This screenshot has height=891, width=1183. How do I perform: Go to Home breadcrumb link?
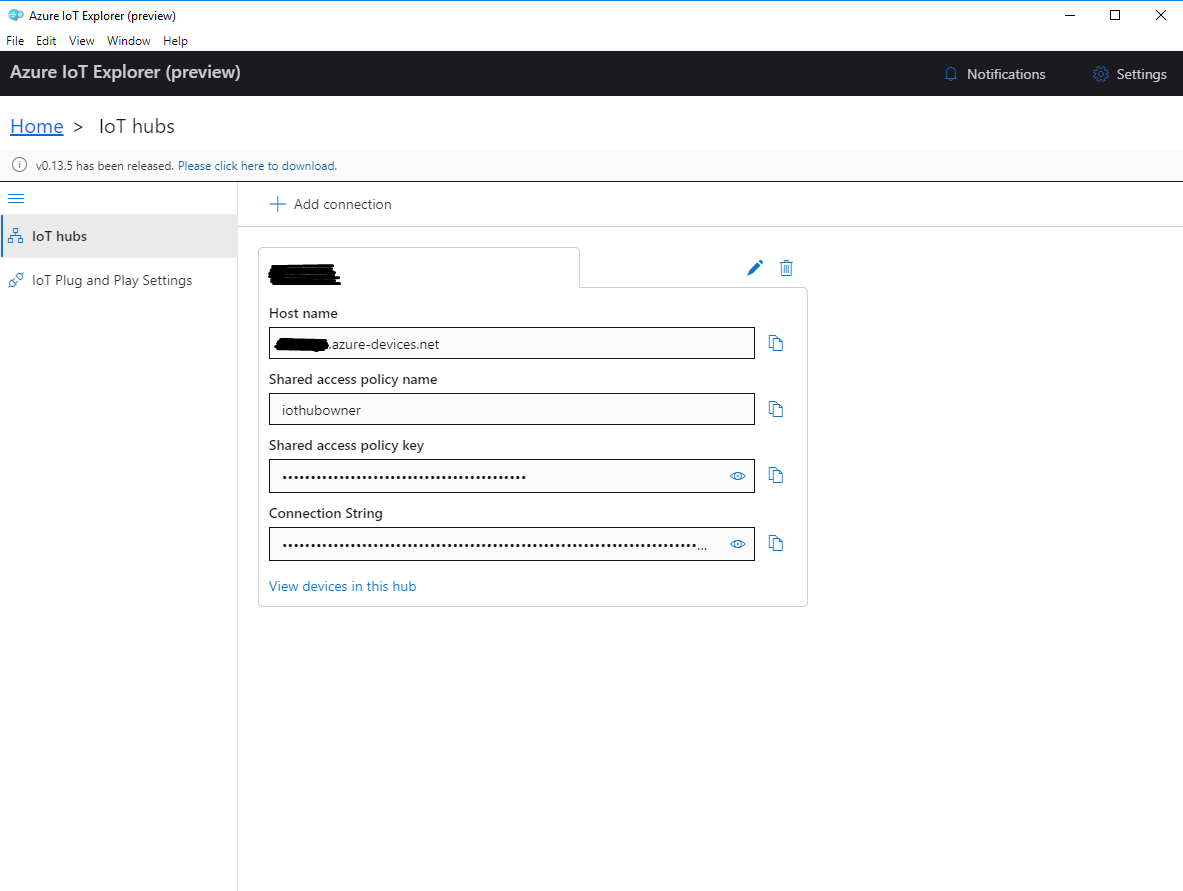[x=37, y=126]
